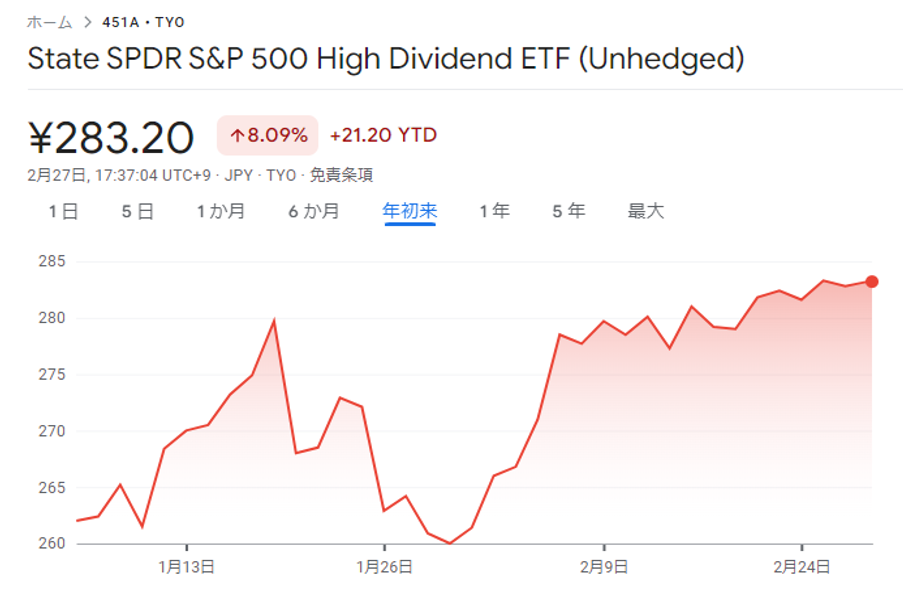This screenshot has height=590, width=903.
Task: Switch chart to 1年 range
Action: (494, 211)
